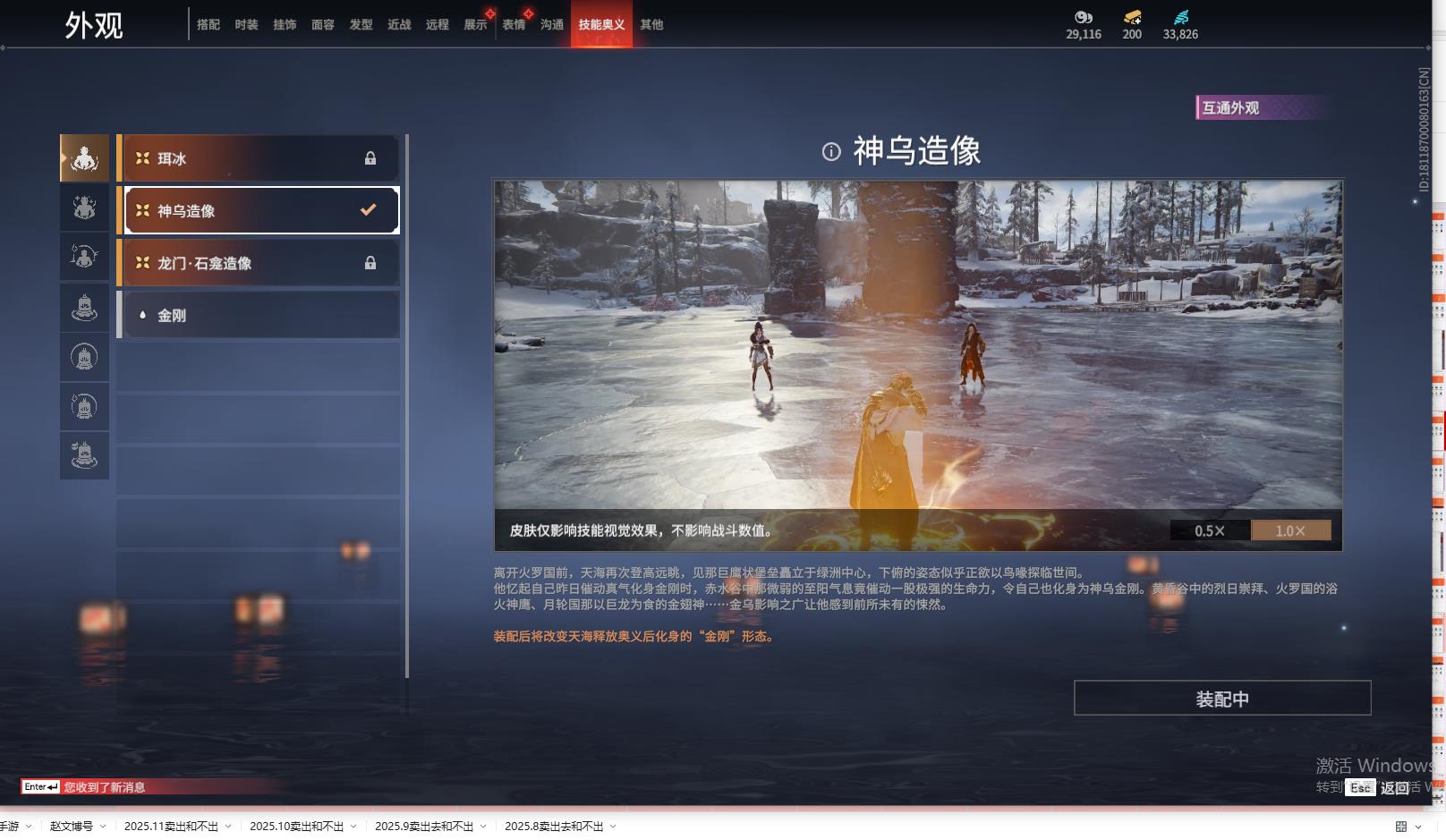Open dropdown for 2025.11卖出和不出 sheet

point(228,827)
